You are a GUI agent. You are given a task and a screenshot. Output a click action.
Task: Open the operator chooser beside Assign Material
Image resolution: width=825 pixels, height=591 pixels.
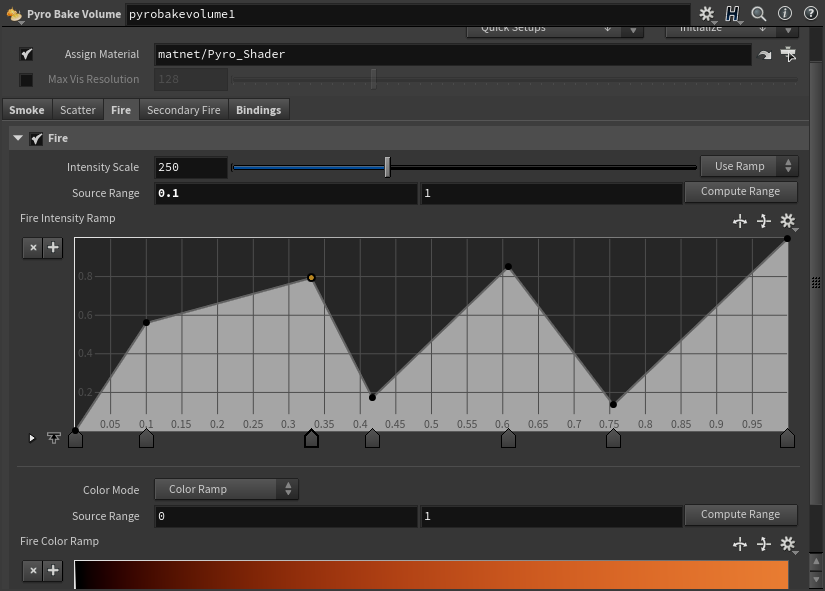point(789,54)
